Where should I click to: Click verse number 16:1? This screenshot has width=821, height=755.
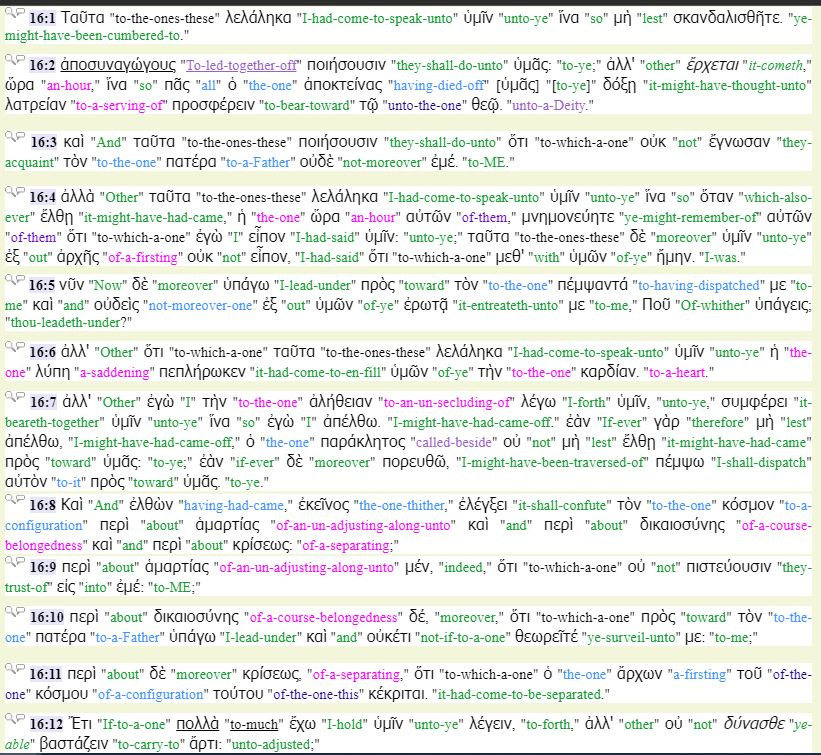pyautogui.click(x=42, y=18)
